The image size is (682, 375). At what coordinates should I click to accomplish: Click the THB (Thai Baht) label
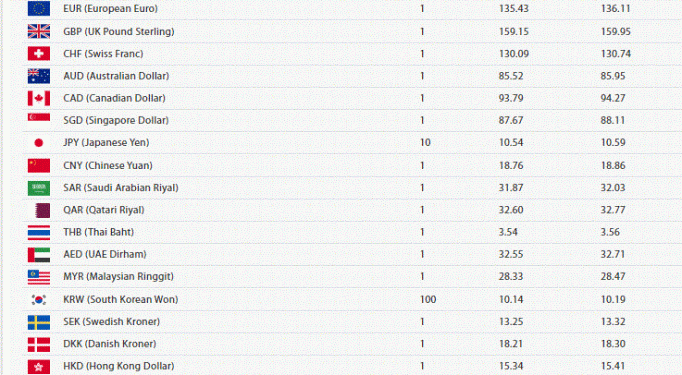[98, 232]
